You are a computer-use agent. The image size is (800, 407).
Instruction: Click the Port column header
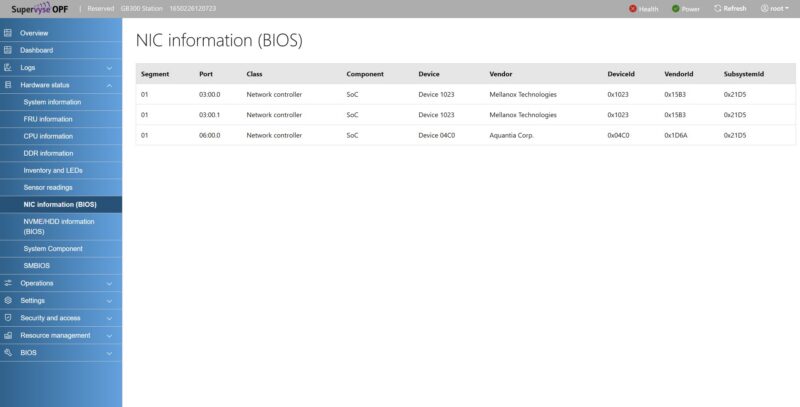[x=206, y=74]
